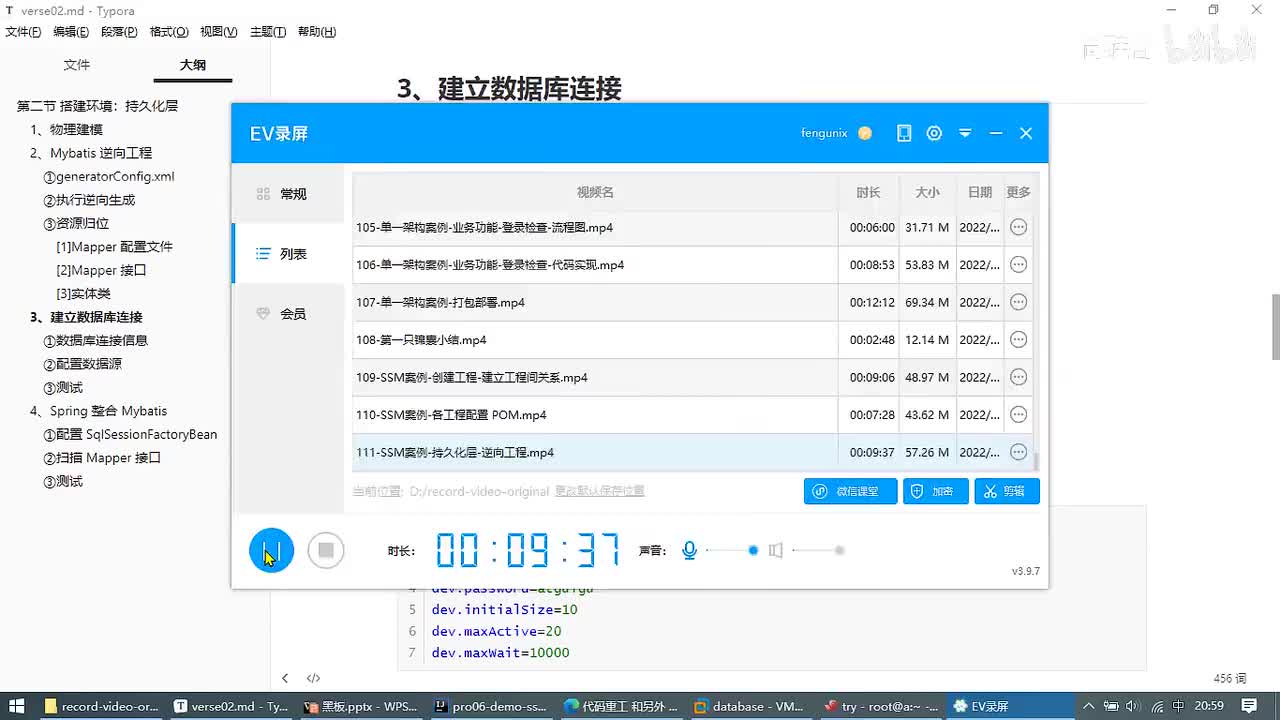Open the 文件(F) menu in Typora
The image size is (1280, 720).
pos(23,32)
